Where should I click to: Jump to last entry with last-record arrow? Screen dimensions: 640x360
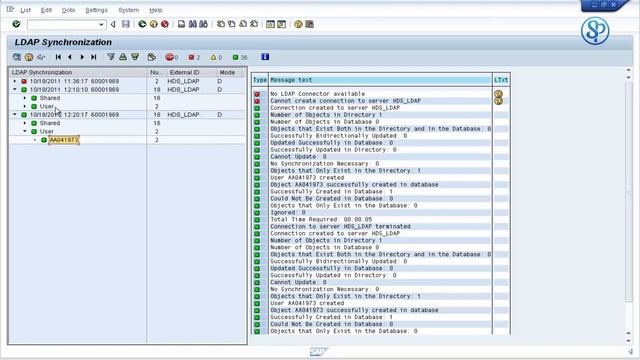[x=93, y=57]
